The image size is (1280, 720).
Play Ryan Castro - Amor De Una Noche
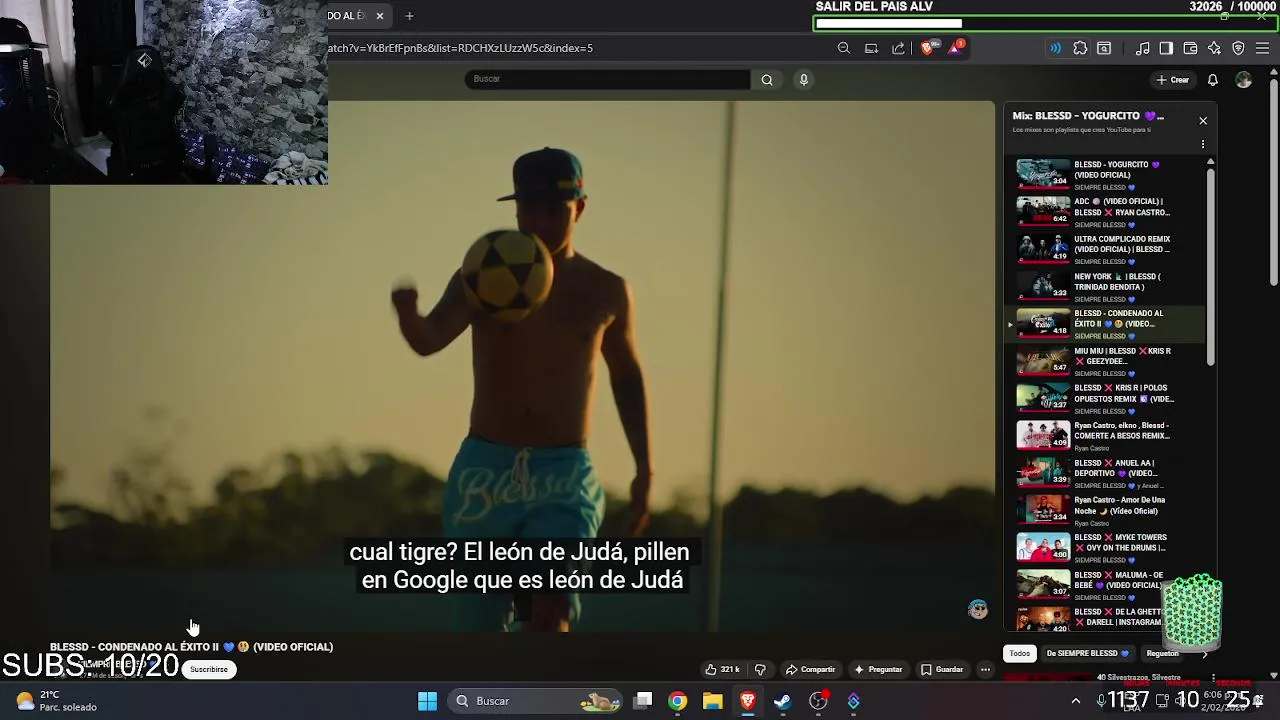click(x=1105, y=510)
